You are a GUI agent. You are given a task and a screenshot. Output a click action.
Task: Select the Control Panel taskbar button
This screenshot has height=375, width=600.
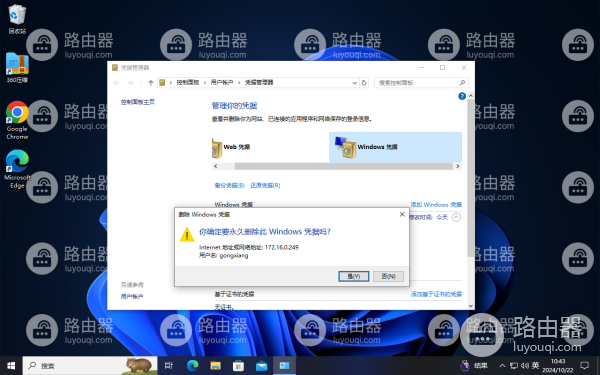click(x=284, y=366)
